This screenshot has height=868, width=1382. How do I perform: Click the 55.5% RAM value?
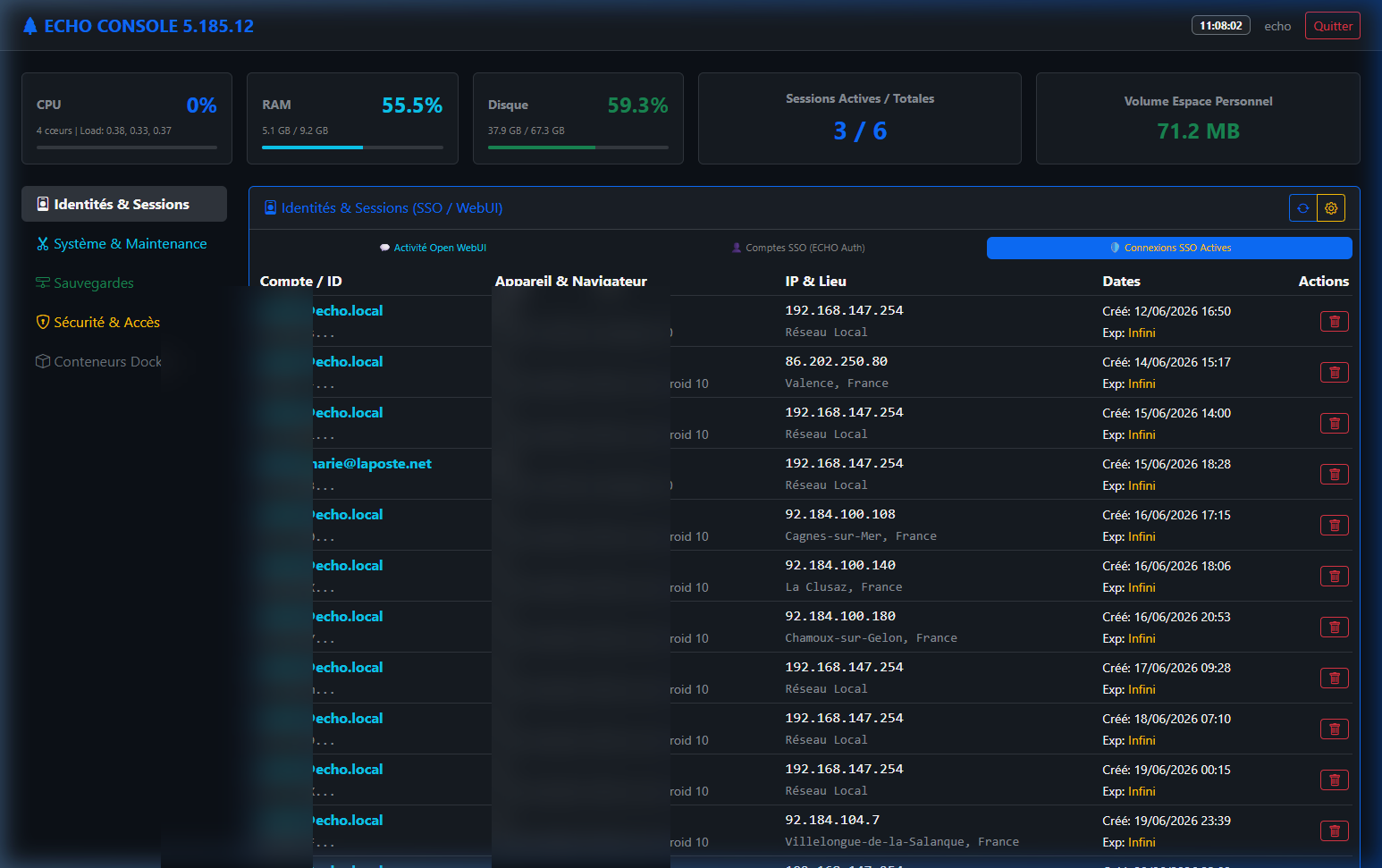pos(412,105)
